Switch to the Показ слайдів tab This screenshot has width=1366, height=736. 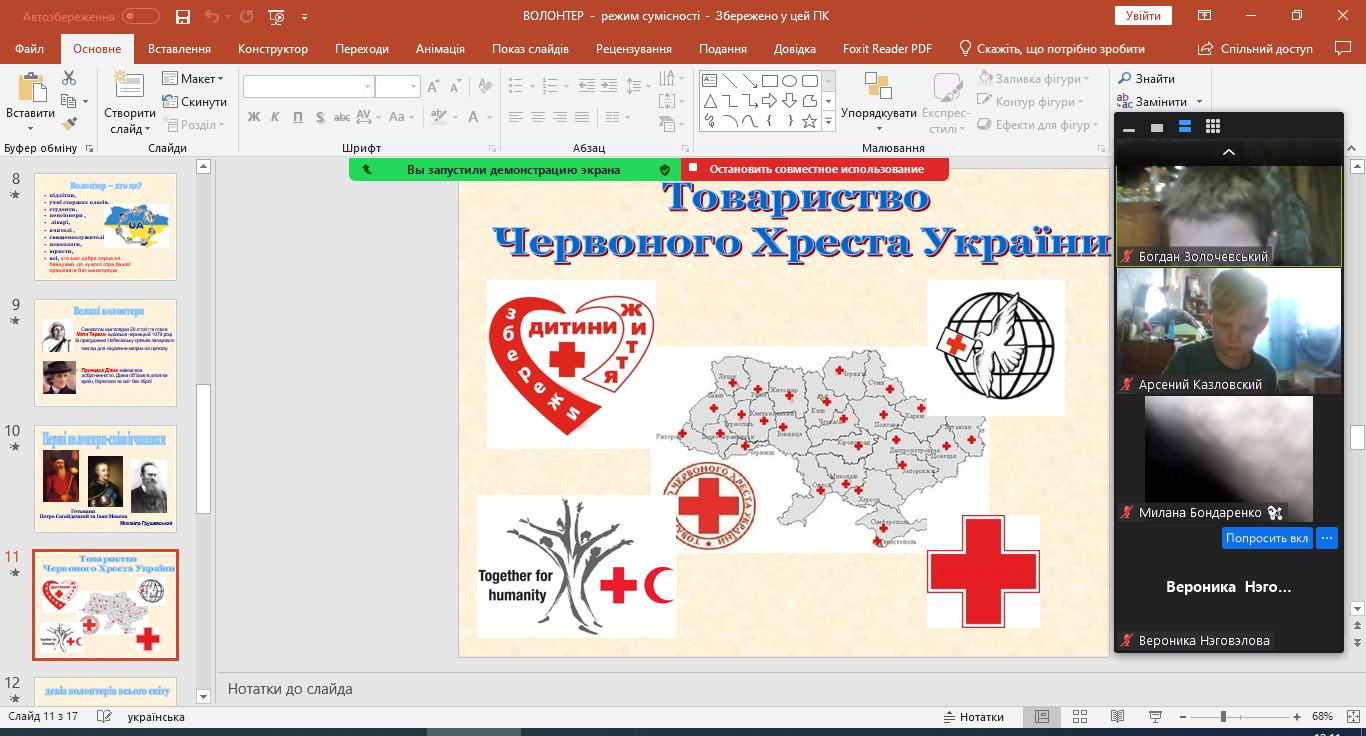[x=530, y=49]
